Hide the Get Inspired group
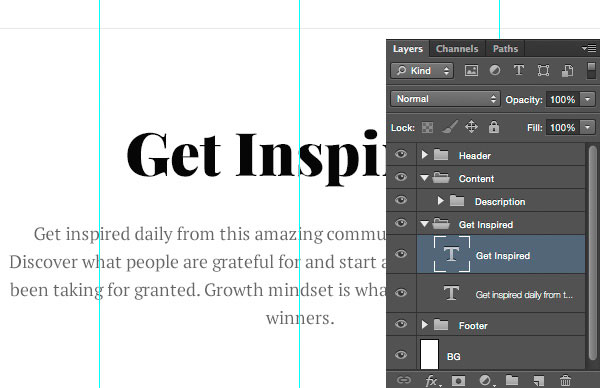 [x=401, y=223]
